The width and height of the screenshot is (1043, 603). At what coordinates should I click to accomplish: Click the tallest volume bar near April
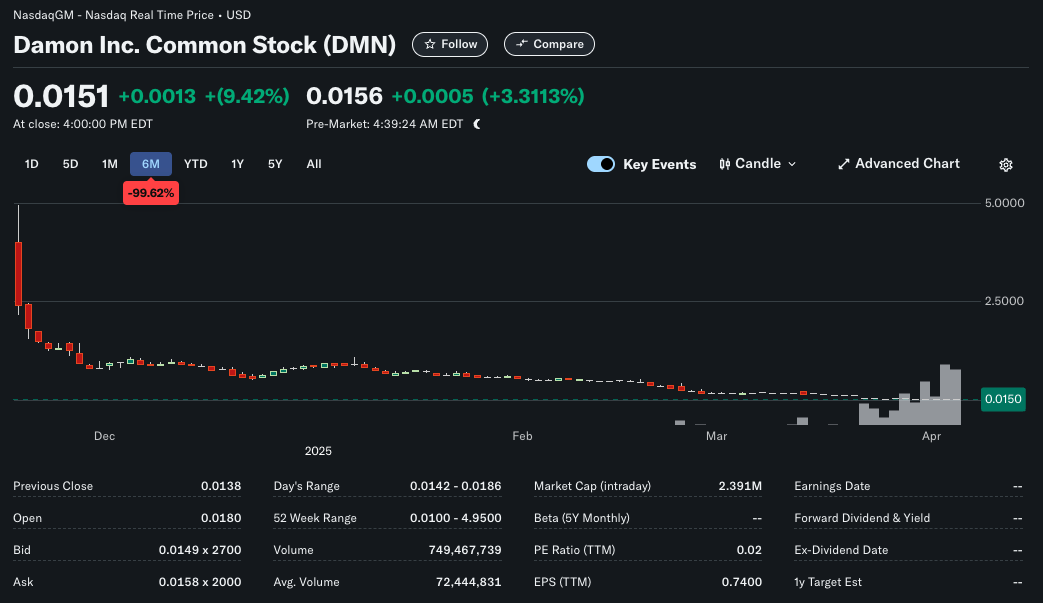(945, 395)
